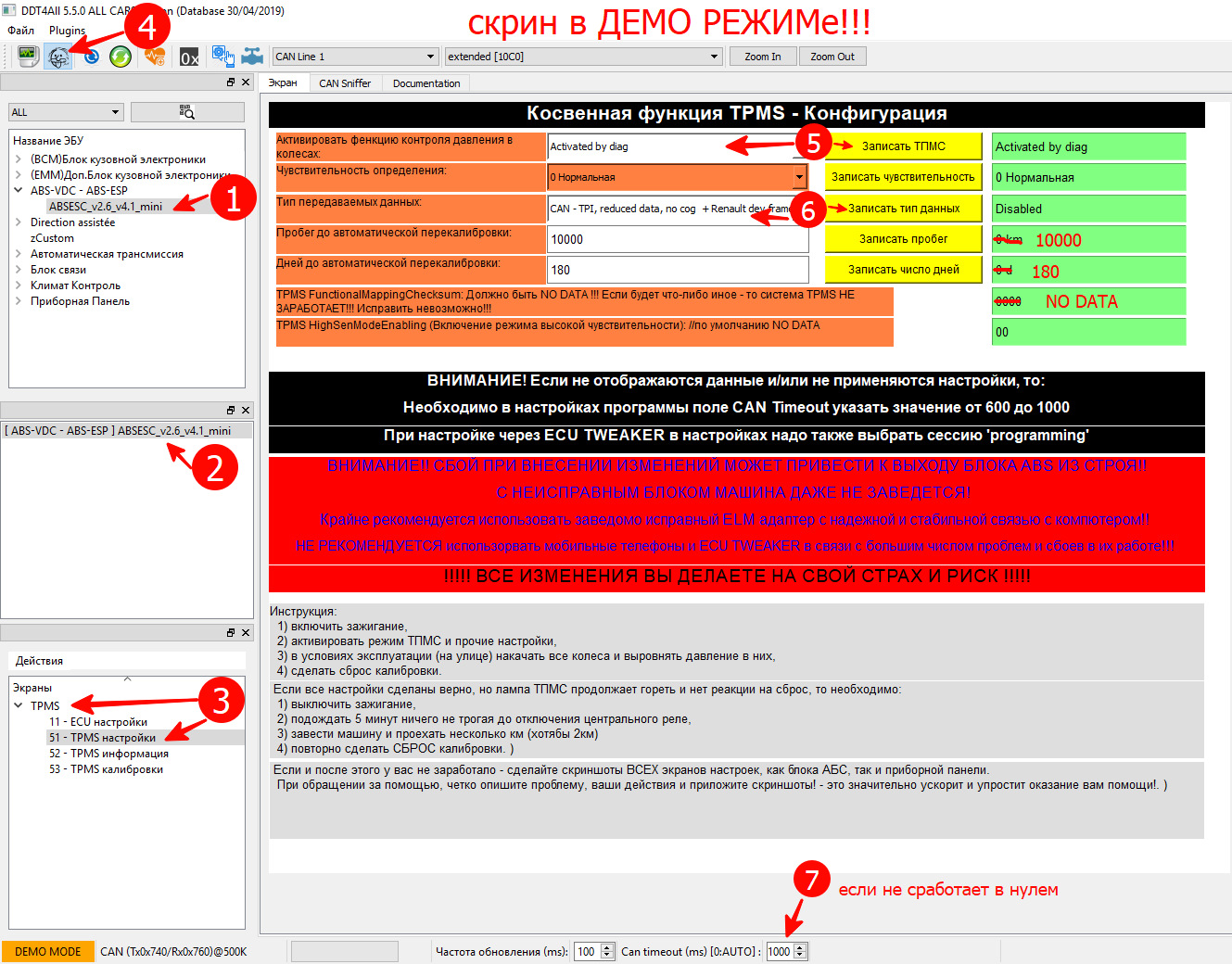Float the screens dock panel

point(231,632)
